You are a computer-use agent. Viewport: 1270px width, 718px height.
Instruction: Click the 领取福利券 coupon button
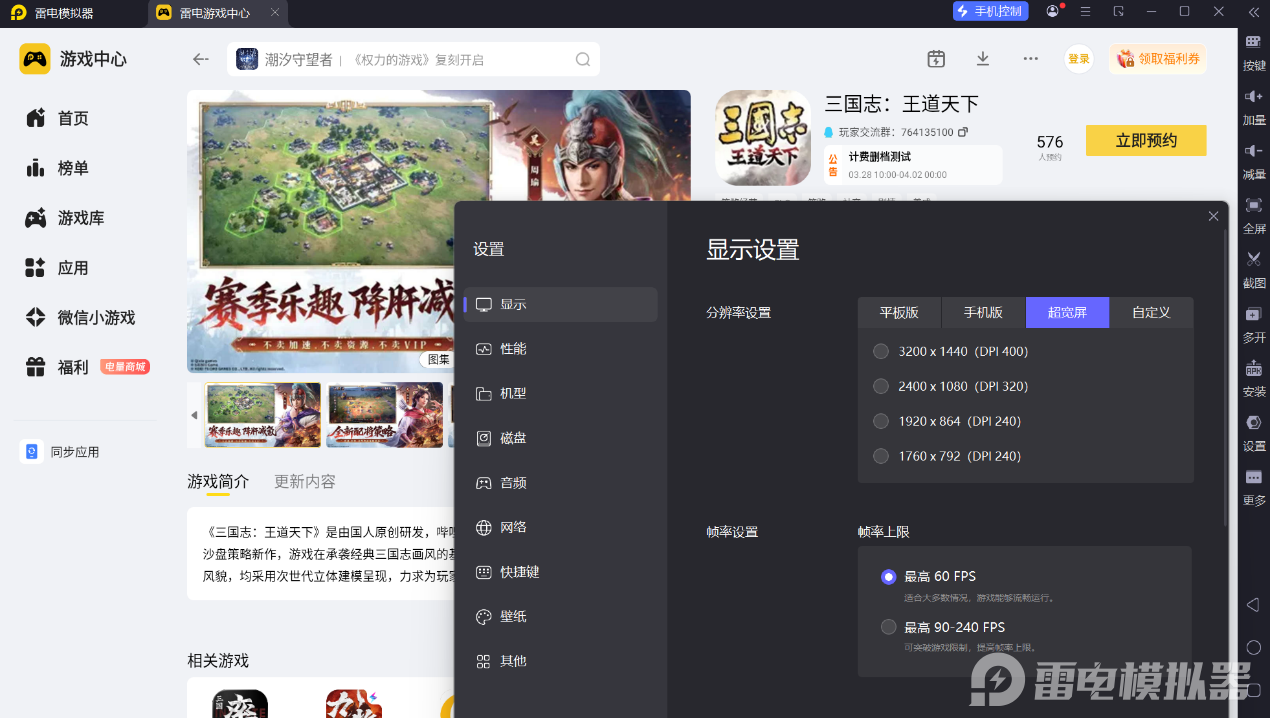tap(1157, 59)
